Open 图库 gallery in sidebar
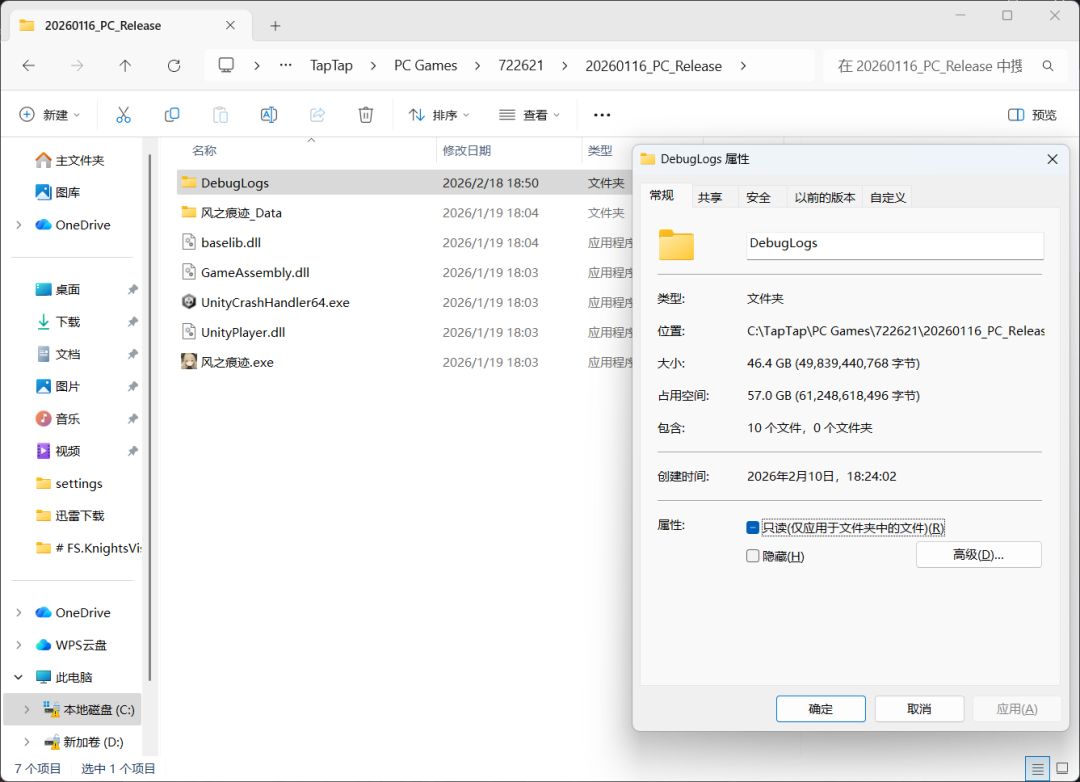Screen dimensions: 1080x782 click(57, 192)
